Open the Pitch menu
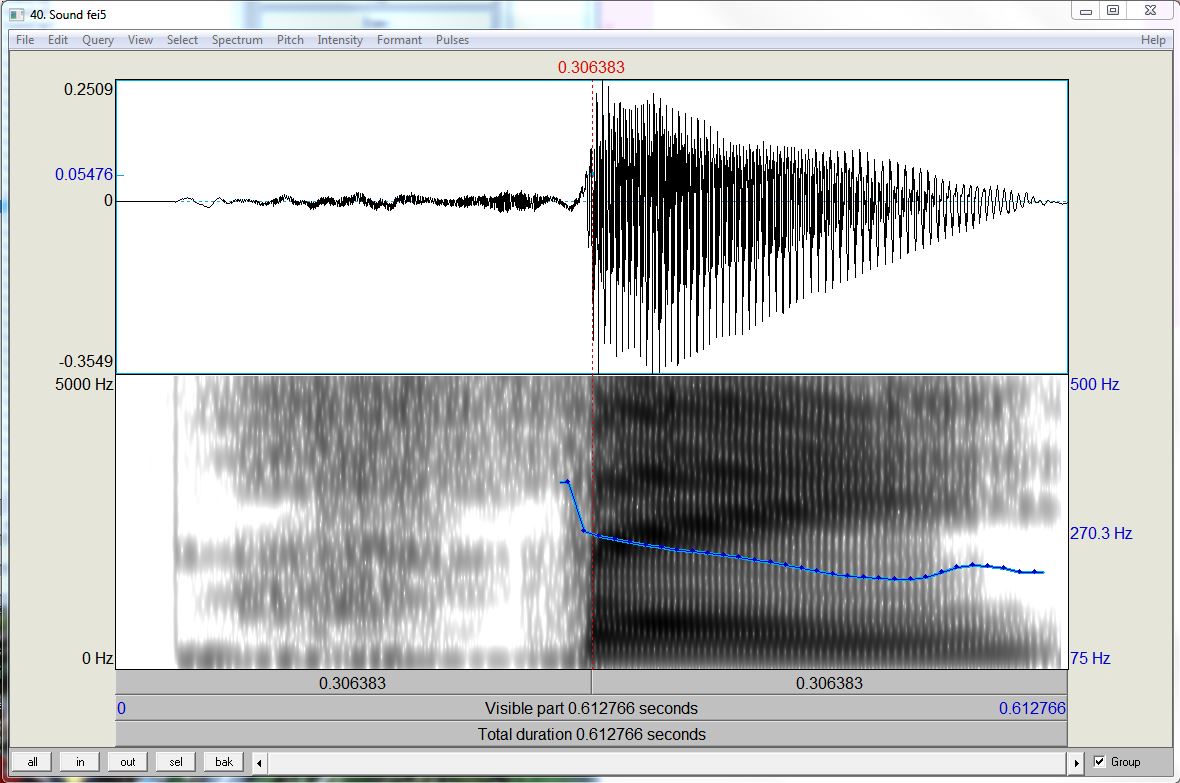The image size is (1180, 783). [x=290, y=40]
